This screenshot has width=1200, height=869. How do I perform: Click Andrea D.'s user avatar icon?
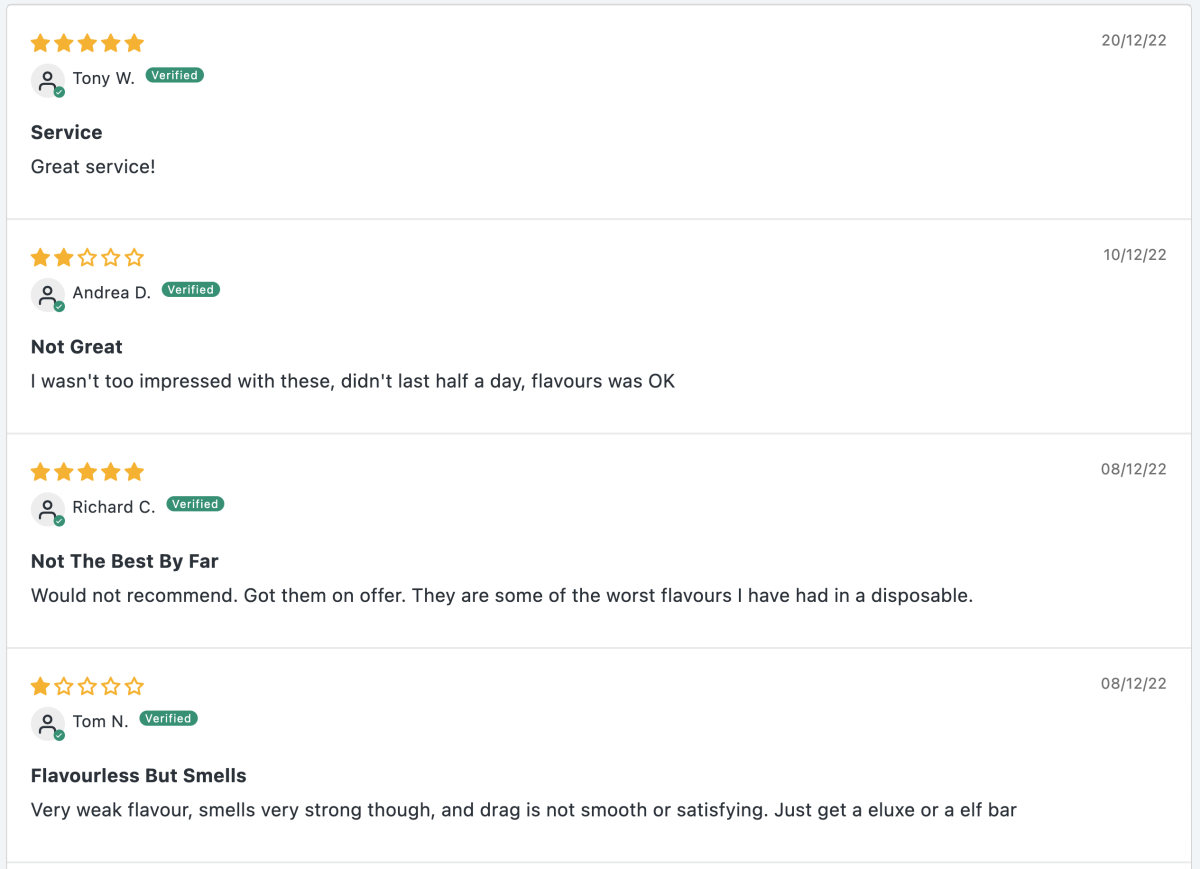coord(48,294)
